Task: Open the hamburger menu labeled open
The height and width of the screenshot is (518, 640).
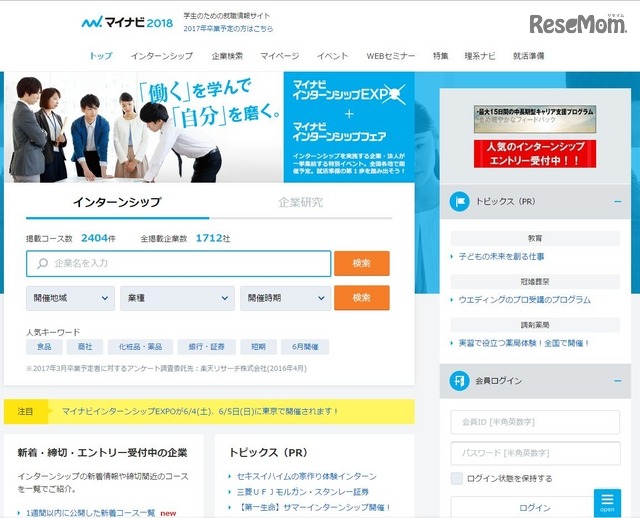Action: pyautogui.click(x=607, y=502)
